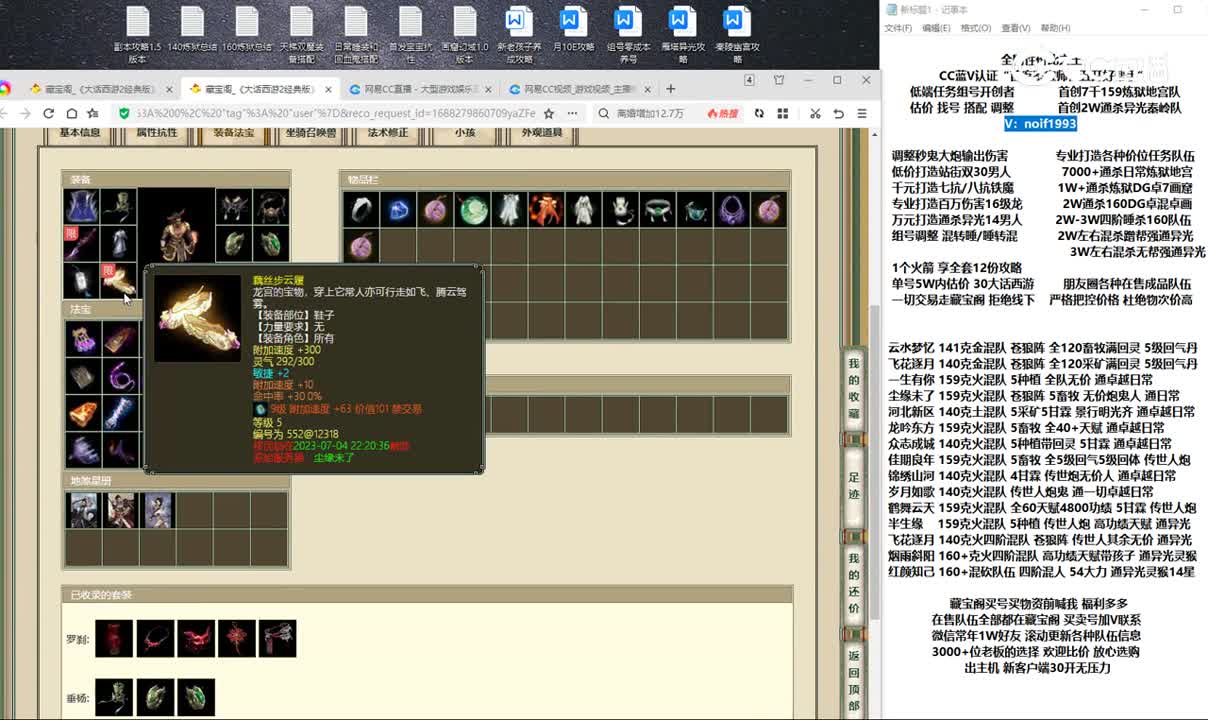Click 返回顶部 side button
Viewport: 1208px width, 720px height.
pos(854,680)
